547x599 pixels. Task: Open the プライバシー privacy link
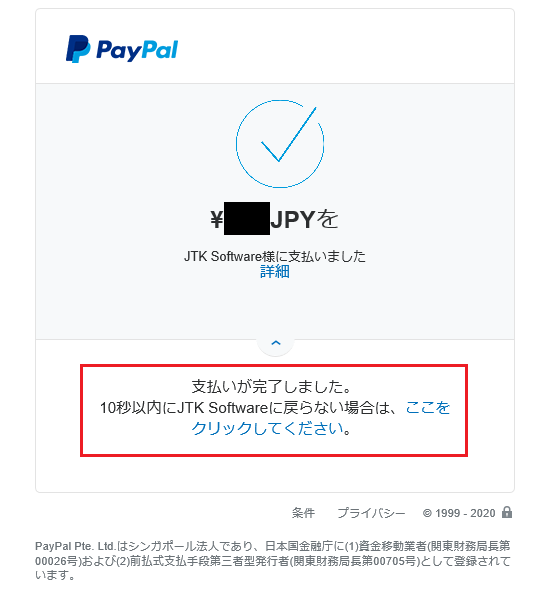point(371,513)
